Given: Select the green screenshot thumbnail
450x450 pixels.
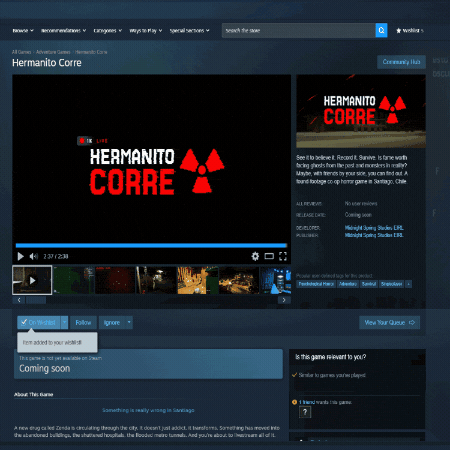Looking at the screenshot, I should (x=74, y=280).
